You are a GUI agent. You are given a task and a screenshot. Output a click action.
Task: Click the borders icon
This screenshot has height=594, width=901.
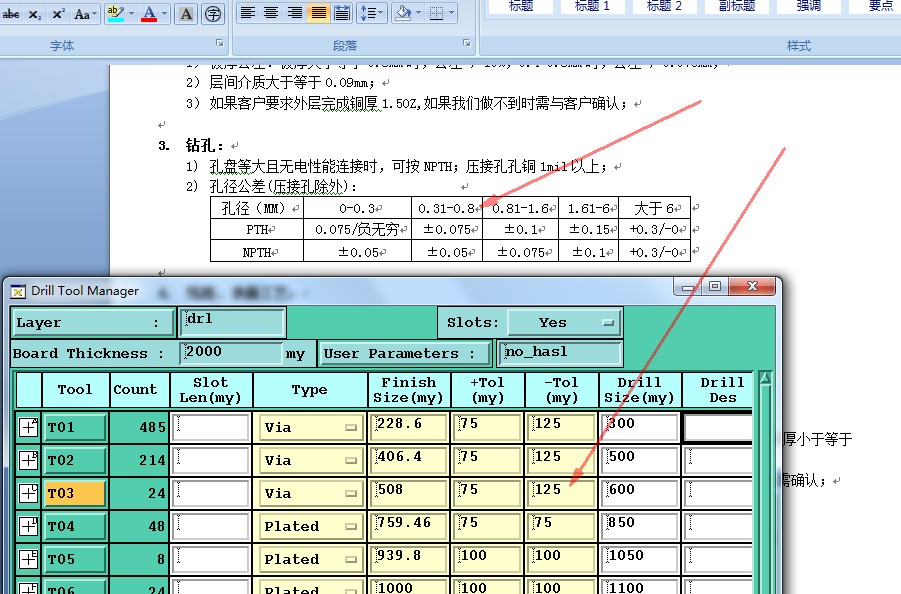437,13
